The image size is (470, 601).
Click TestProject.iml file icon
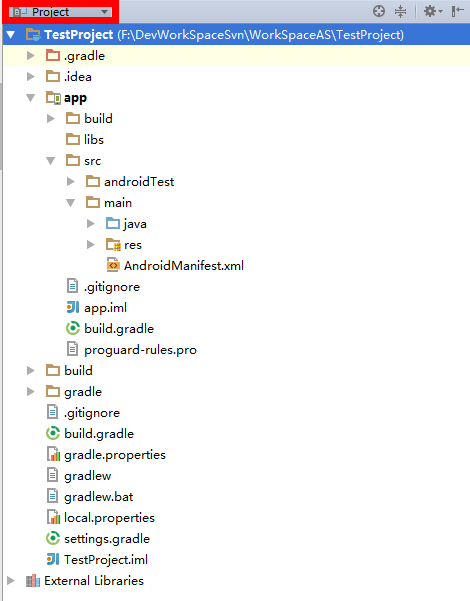[x=53, y=559]
